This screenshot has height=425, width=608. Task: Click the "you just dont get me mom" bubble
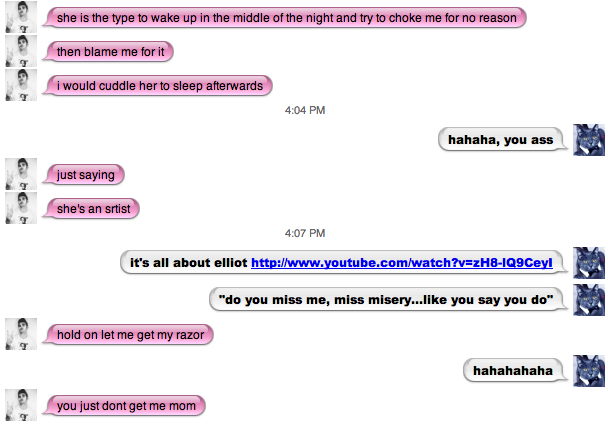[125, 405]
